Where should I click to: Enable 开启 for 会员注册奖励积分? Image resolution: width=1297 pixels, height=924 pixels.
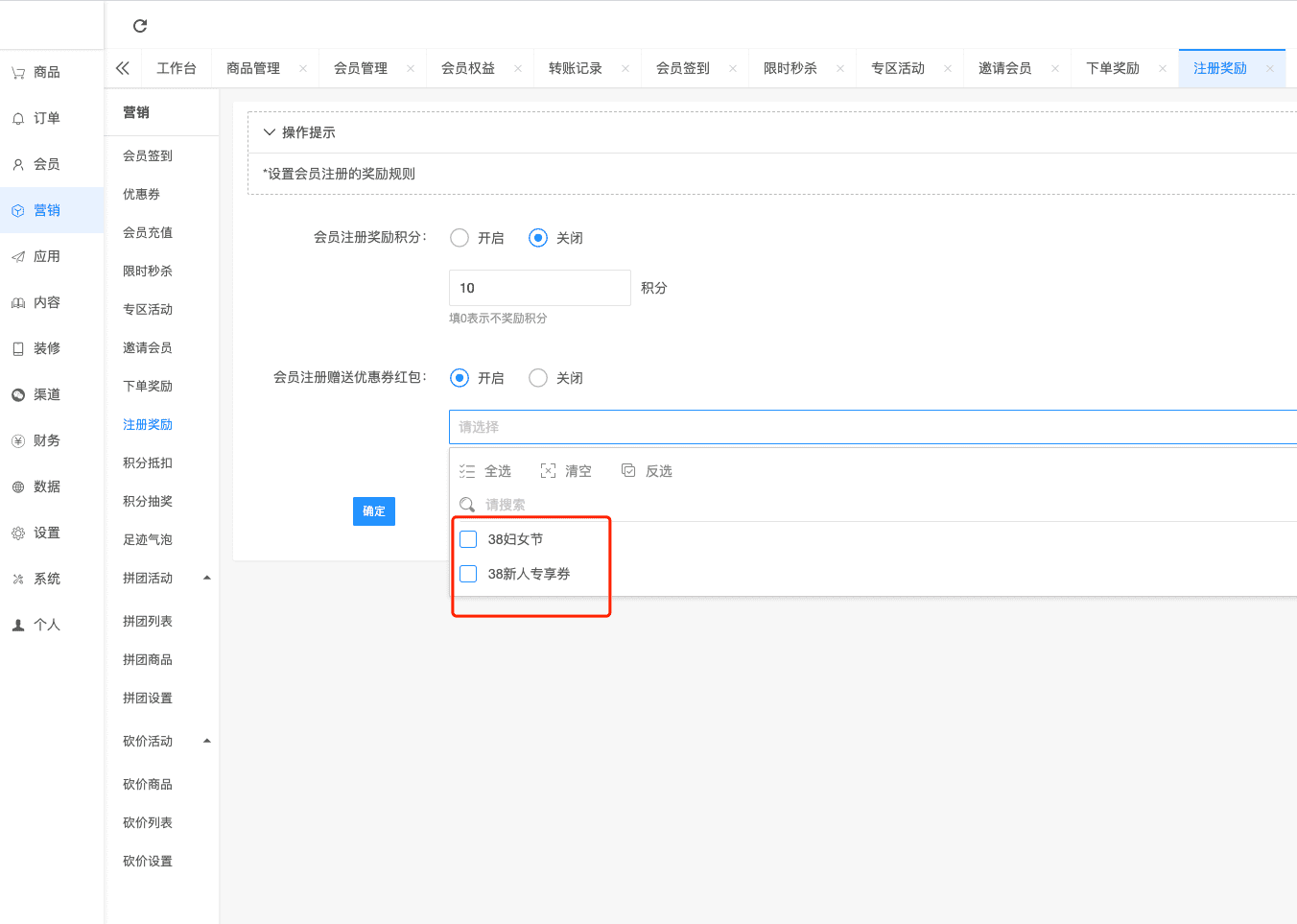pos(460,238)
